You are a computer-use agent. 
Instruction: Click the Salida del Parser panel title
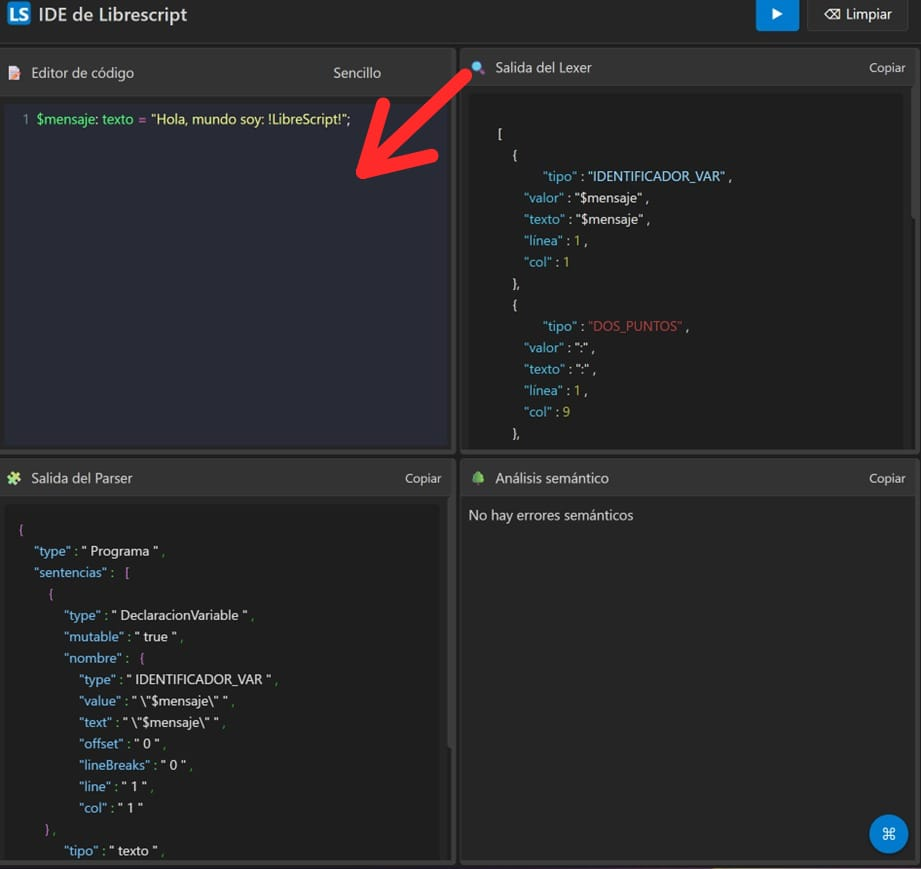tap(82, 478)
